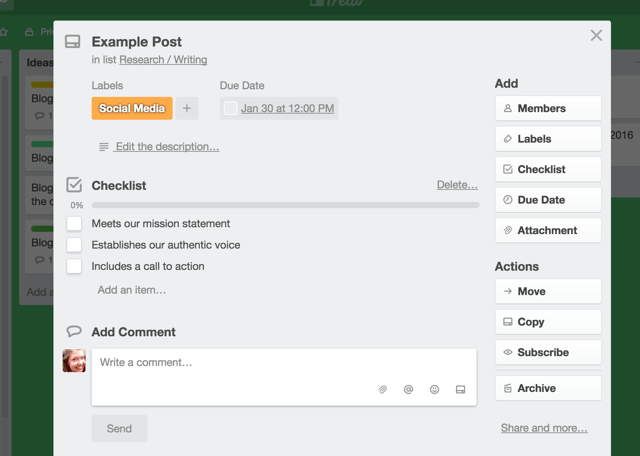Click the user avatar beside the comment box

coord(74,361)
